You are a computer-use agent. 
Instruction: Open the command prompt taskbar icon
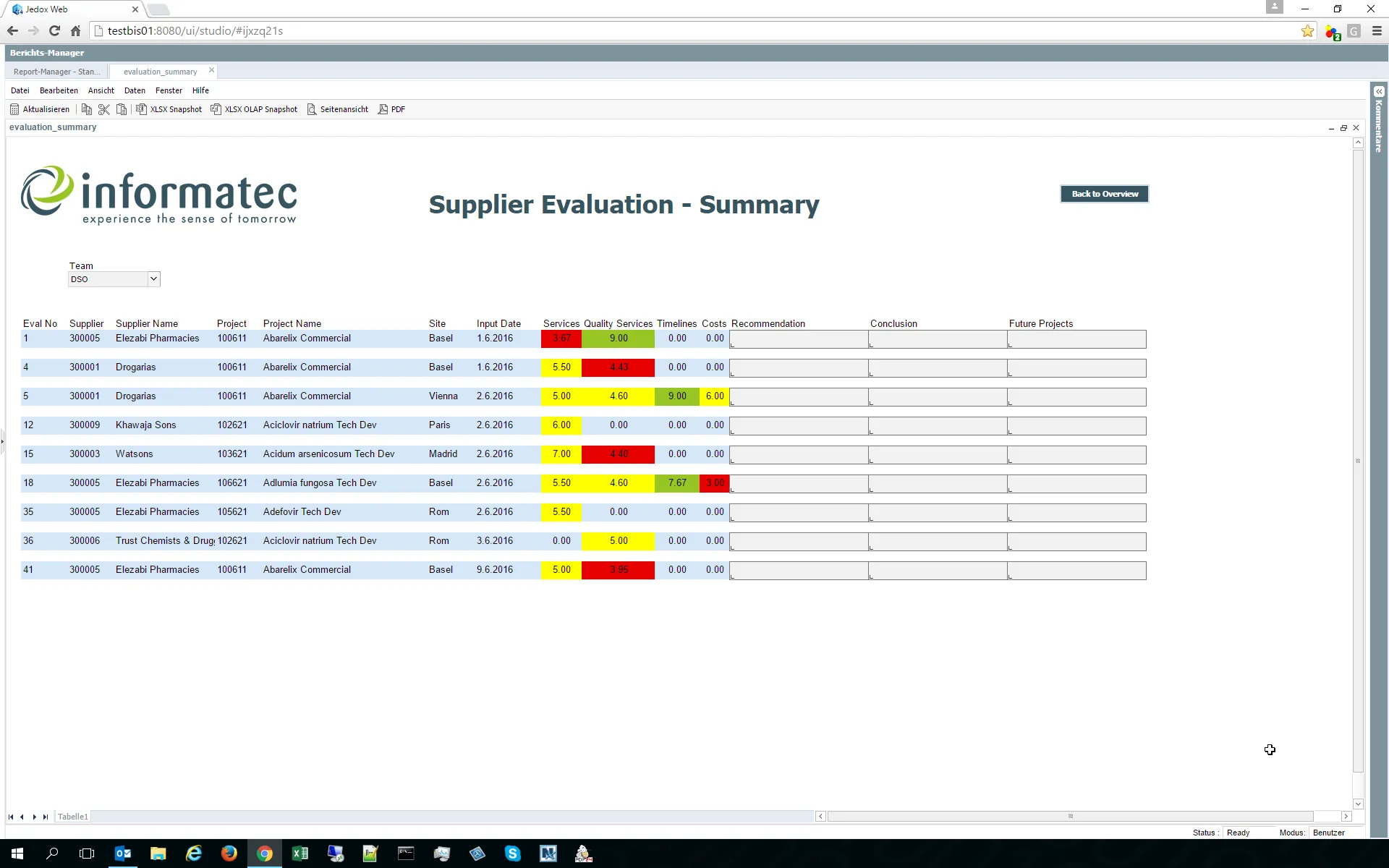(406, 854)
